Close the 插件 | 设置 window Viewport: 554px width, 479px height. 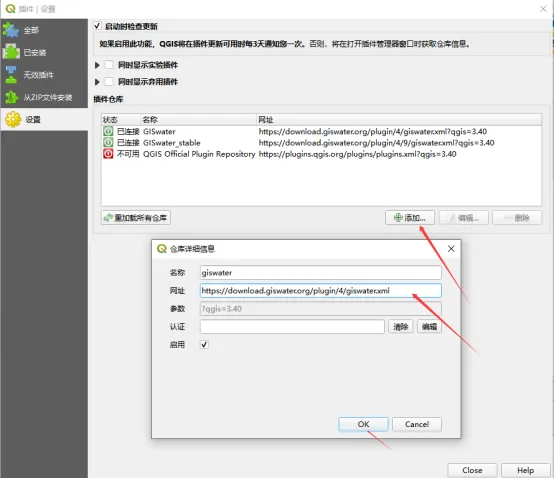point(543,9)
